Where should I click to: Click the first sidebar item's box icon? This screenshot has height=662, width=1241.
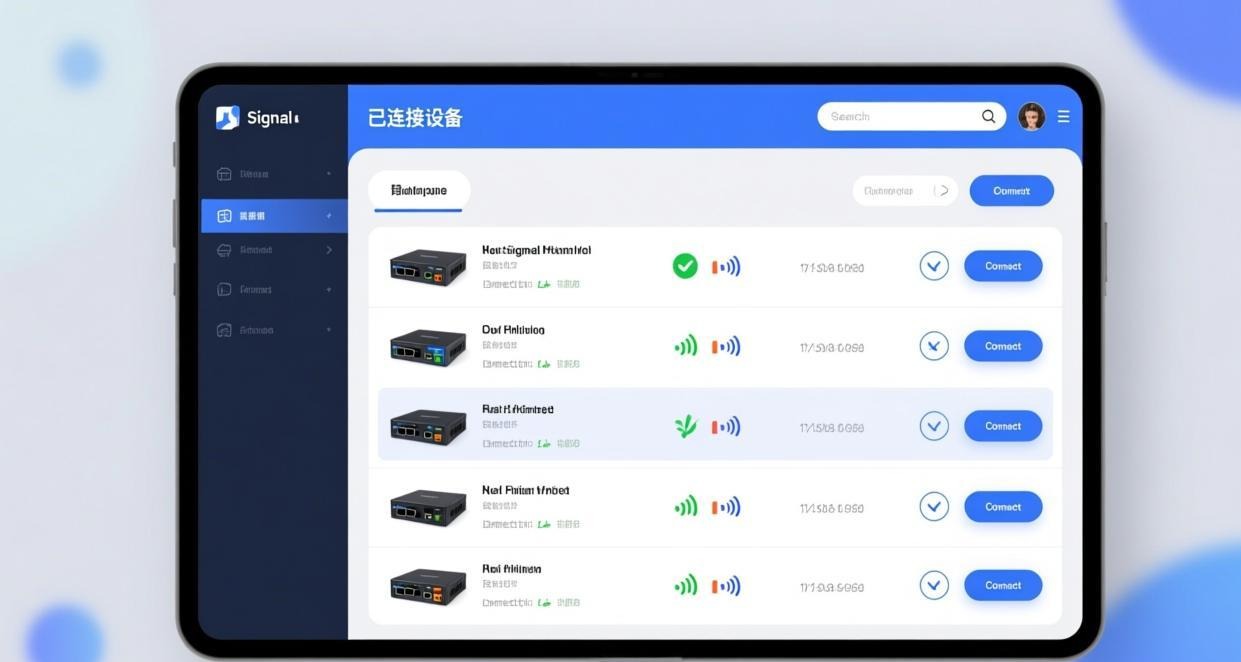[224, 174]
